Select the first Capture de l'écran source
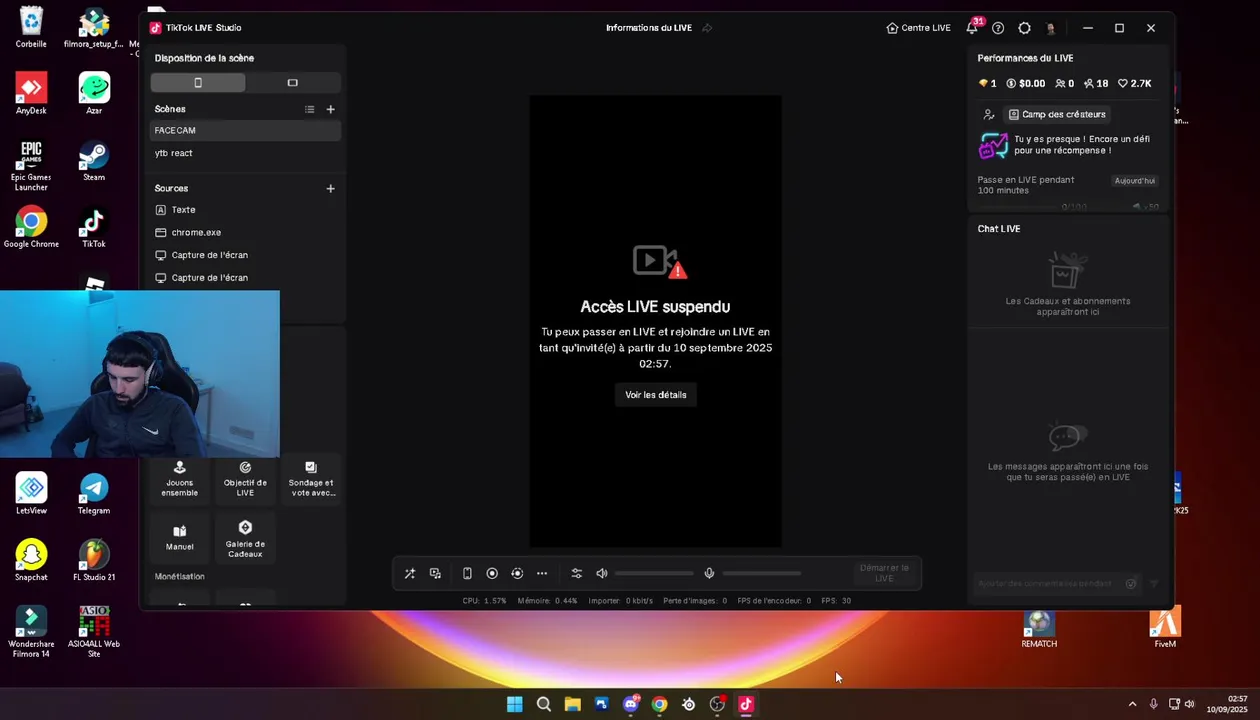 click(246, 255)
